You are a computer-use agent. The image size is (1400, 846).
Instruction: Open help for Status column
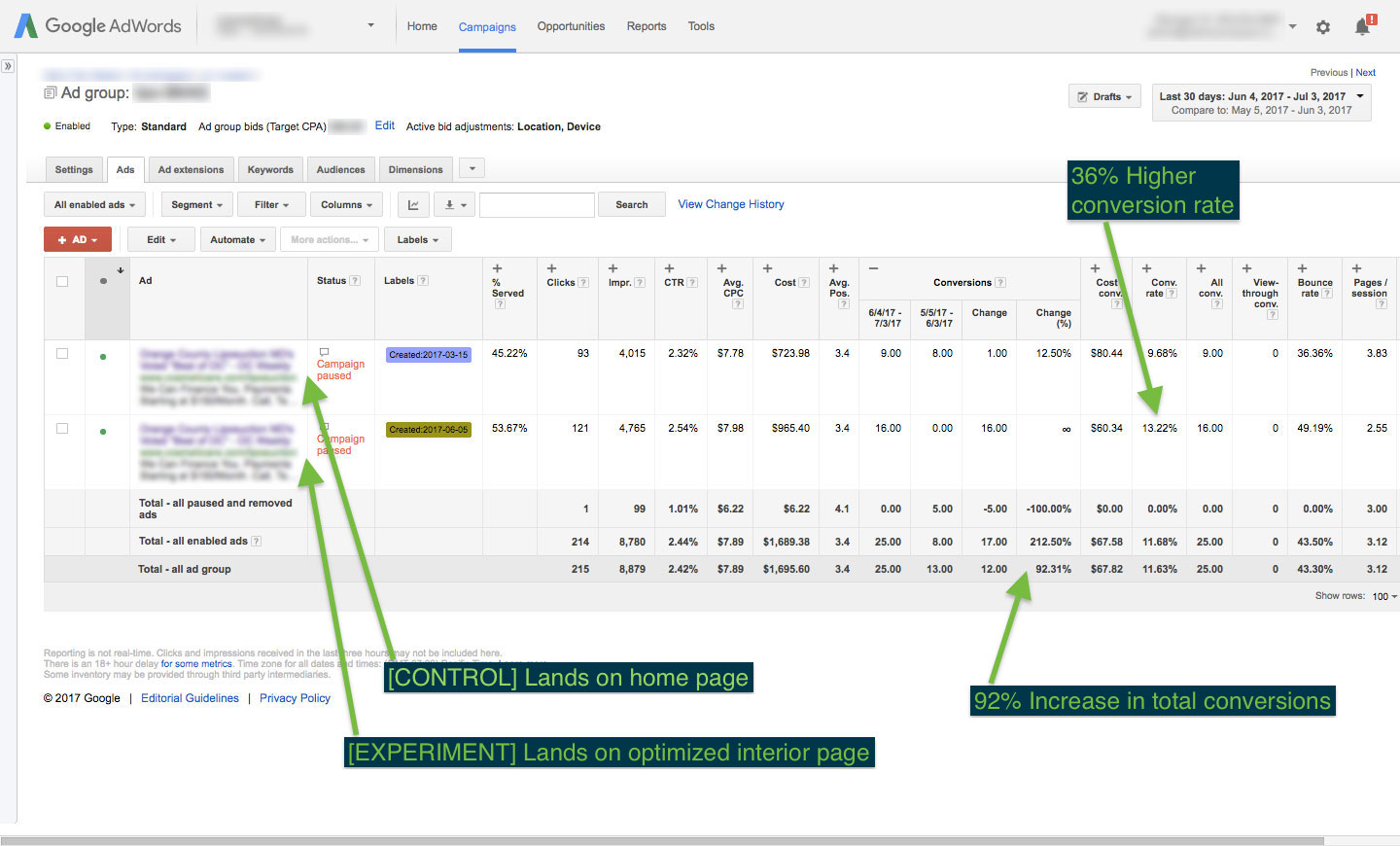(355, 281)
